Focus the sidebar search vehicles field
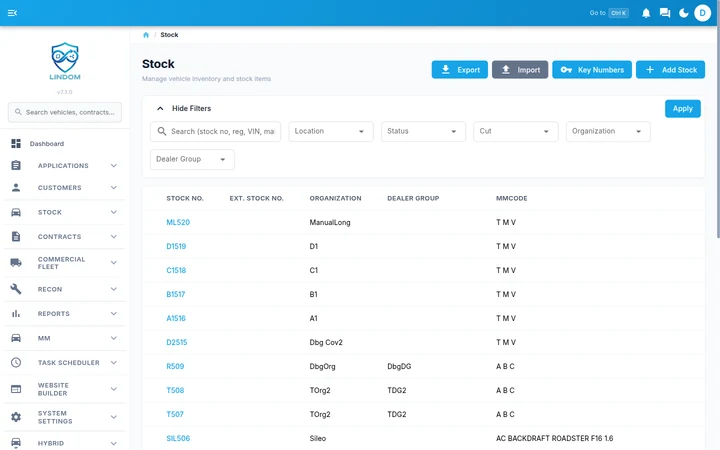Image resolution: width=720 pixels, height=450 pixels. pyautogui.click(x=65, y=112)
